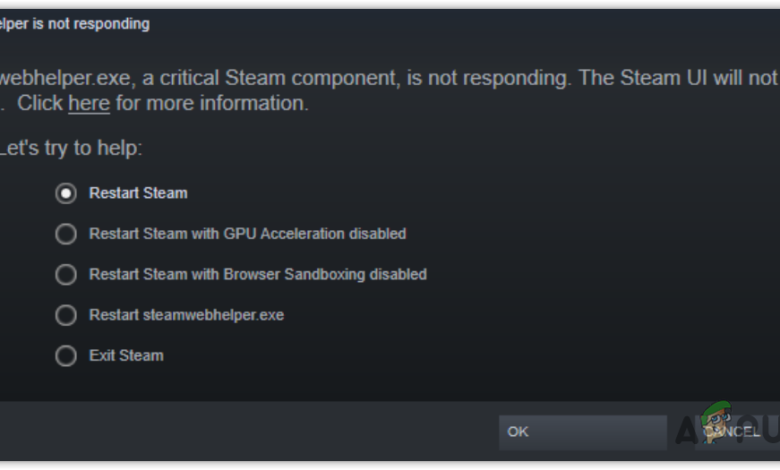Viewport: 780px width, 470px height.
Task: Click the "Restart steamwebhelper.exe" label text
Action: tap(186, 315)
